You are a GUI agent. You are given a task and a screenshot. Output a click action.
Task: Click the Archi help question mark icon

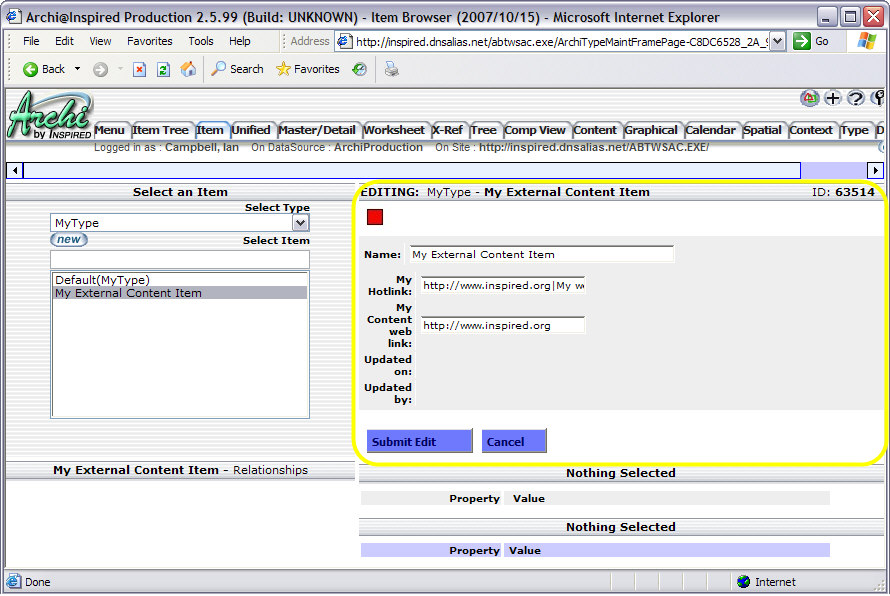point(856,98)
